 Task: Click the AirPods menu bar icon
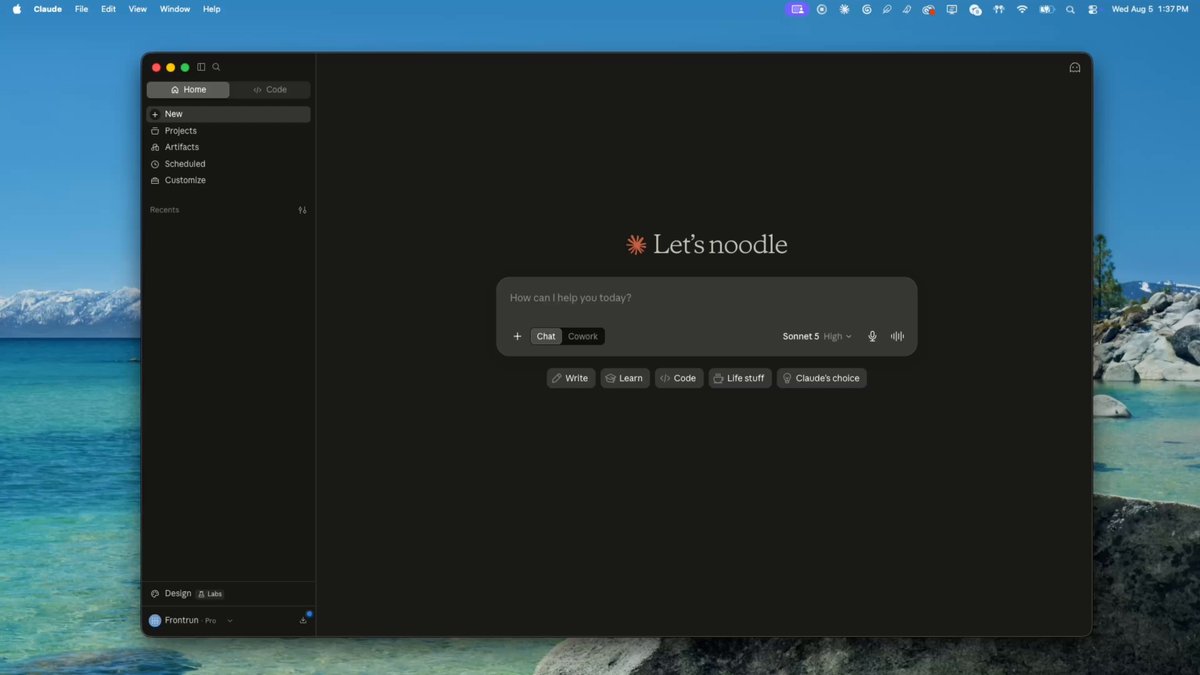[998, 9]
